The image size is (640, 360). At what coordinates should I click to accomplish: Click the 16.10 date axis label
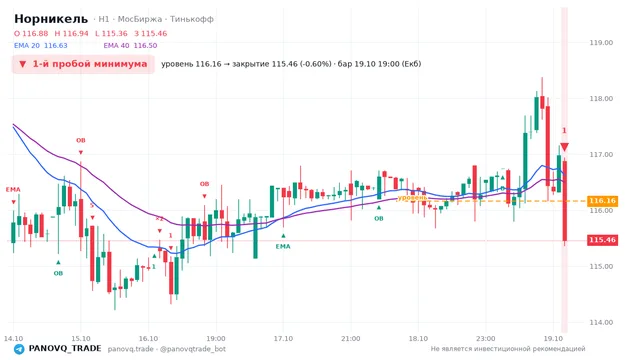pos(148,338)
